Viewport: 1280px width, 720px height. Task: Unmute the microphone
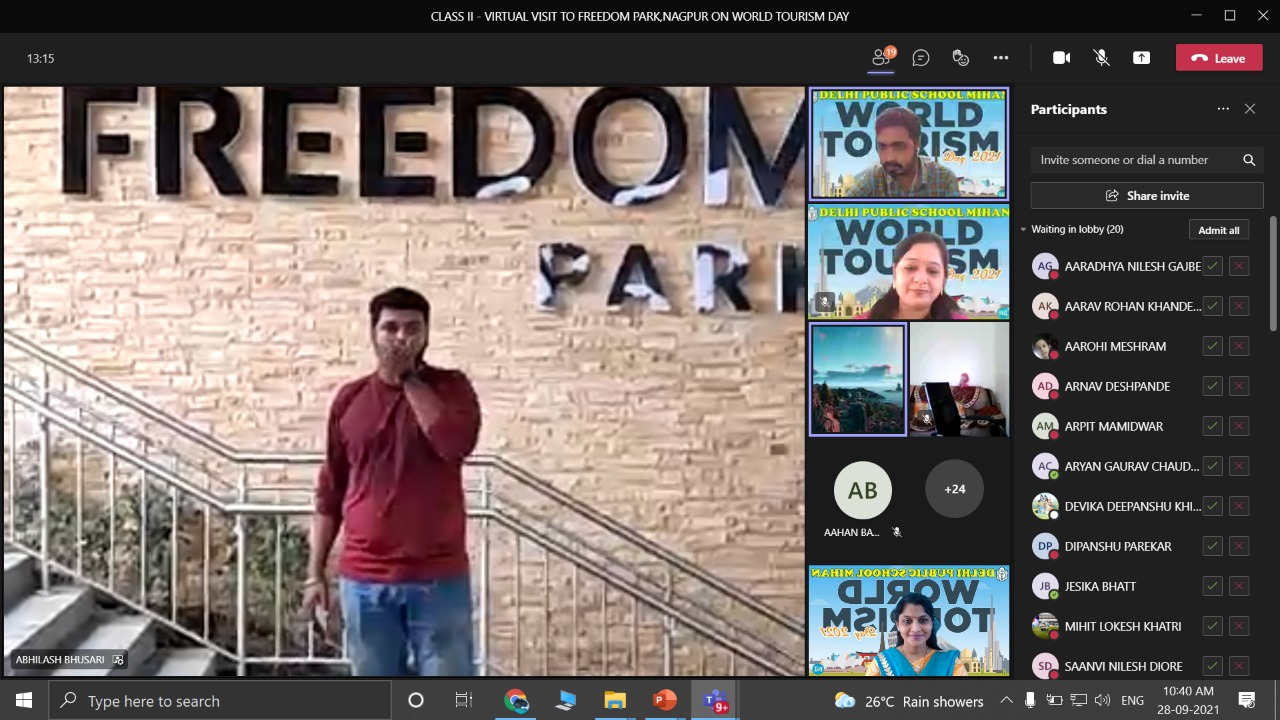pos(1101,58)
